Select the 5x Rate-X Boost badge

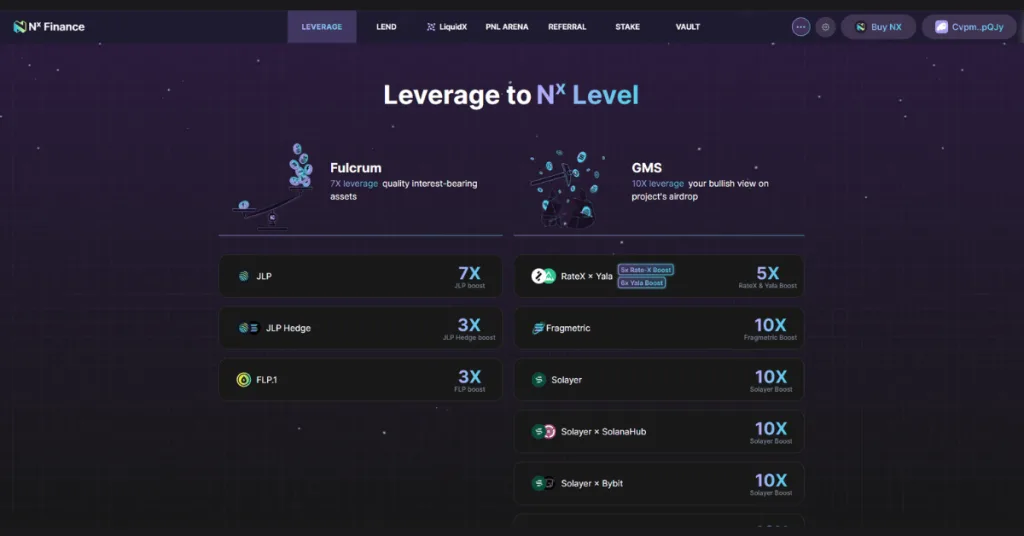pyautogui.click(x=643, y=270)
